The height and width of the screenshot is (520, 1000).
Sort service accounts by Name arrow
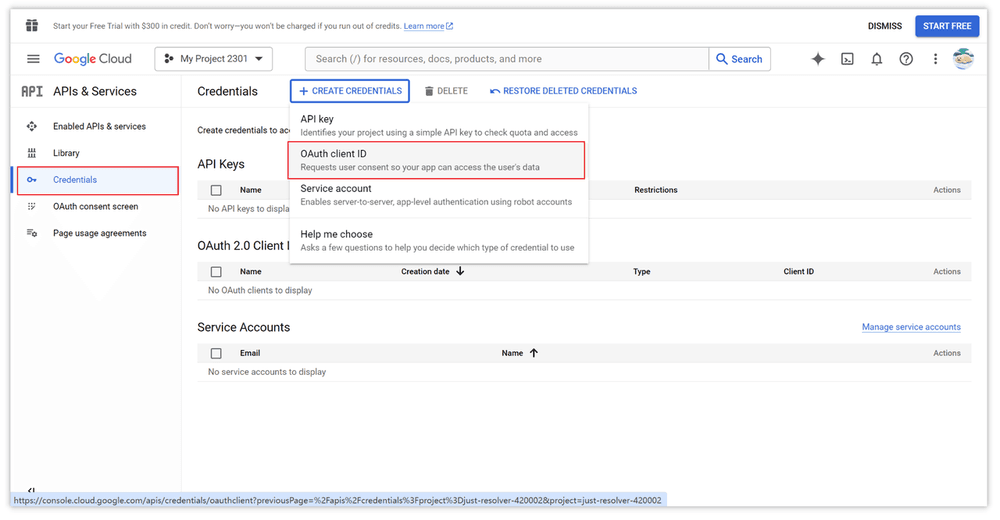(534, 353)
